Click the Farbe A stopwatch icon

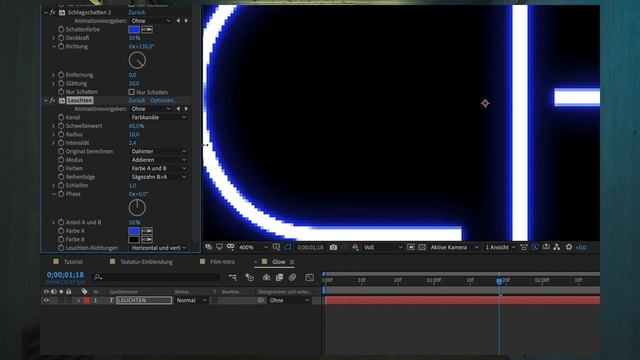click(x=61, y=231)
